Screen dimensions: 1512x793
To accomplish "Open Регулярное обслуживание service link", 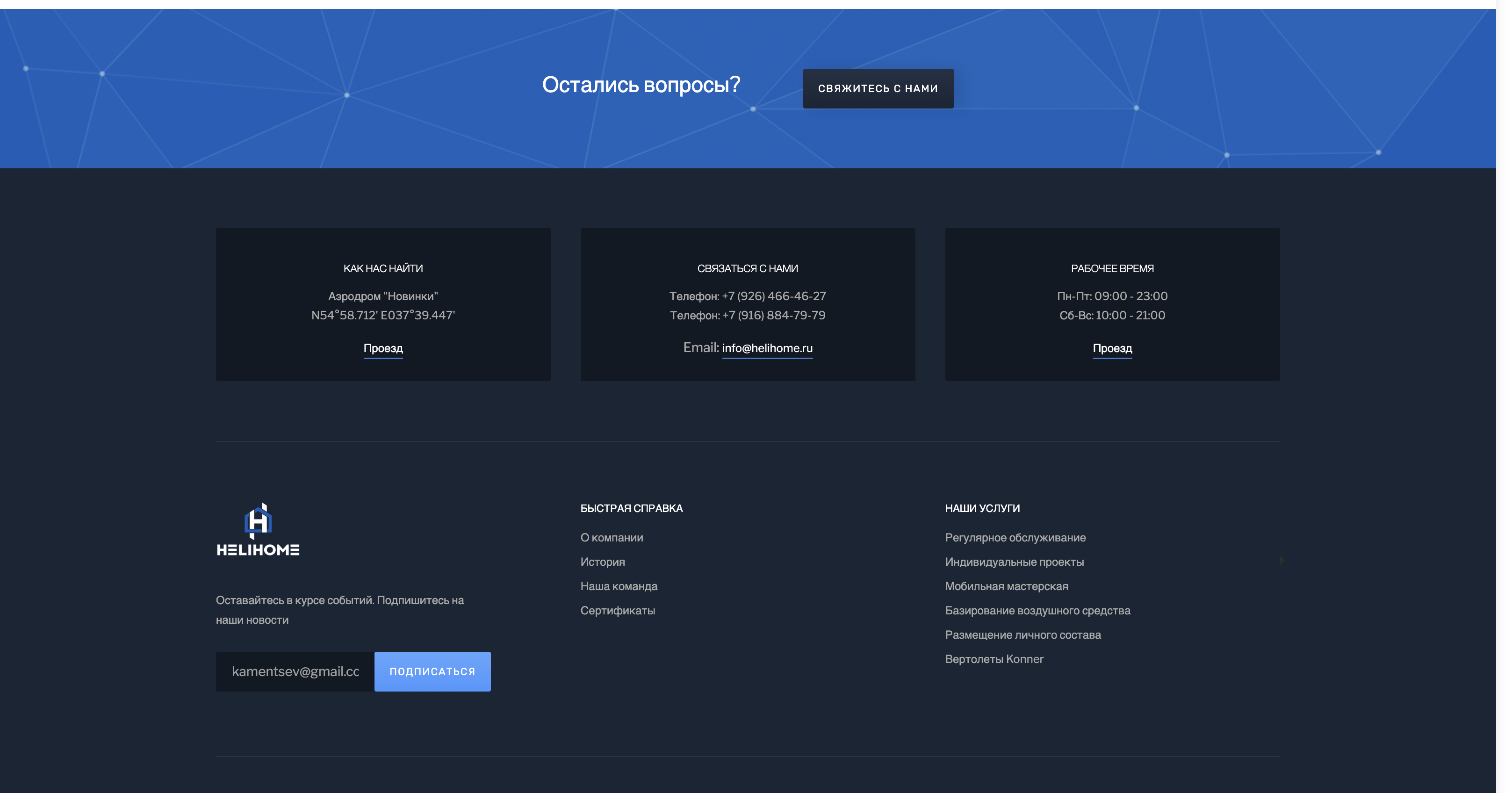I will point(1015,538).
